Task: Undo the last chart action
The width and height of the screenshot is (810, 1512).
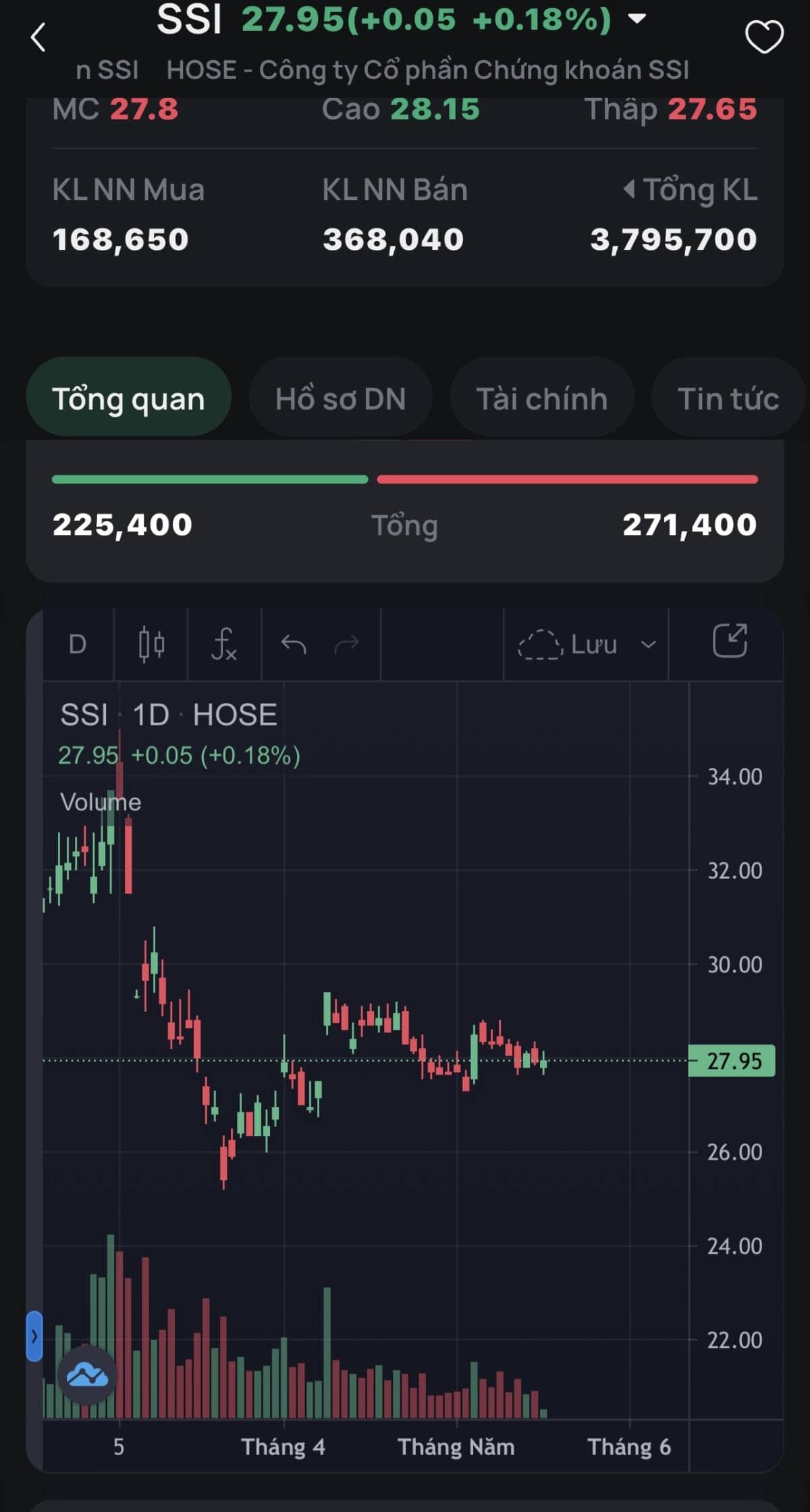Action: (x=294, y=644)
